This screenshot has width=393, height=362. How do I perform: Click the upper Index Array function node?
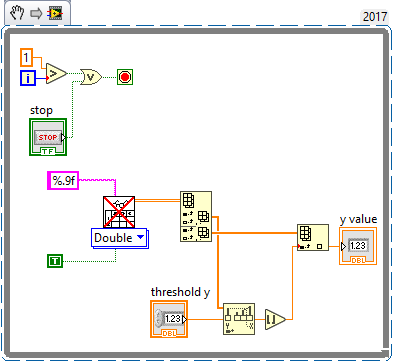(196, 216)
